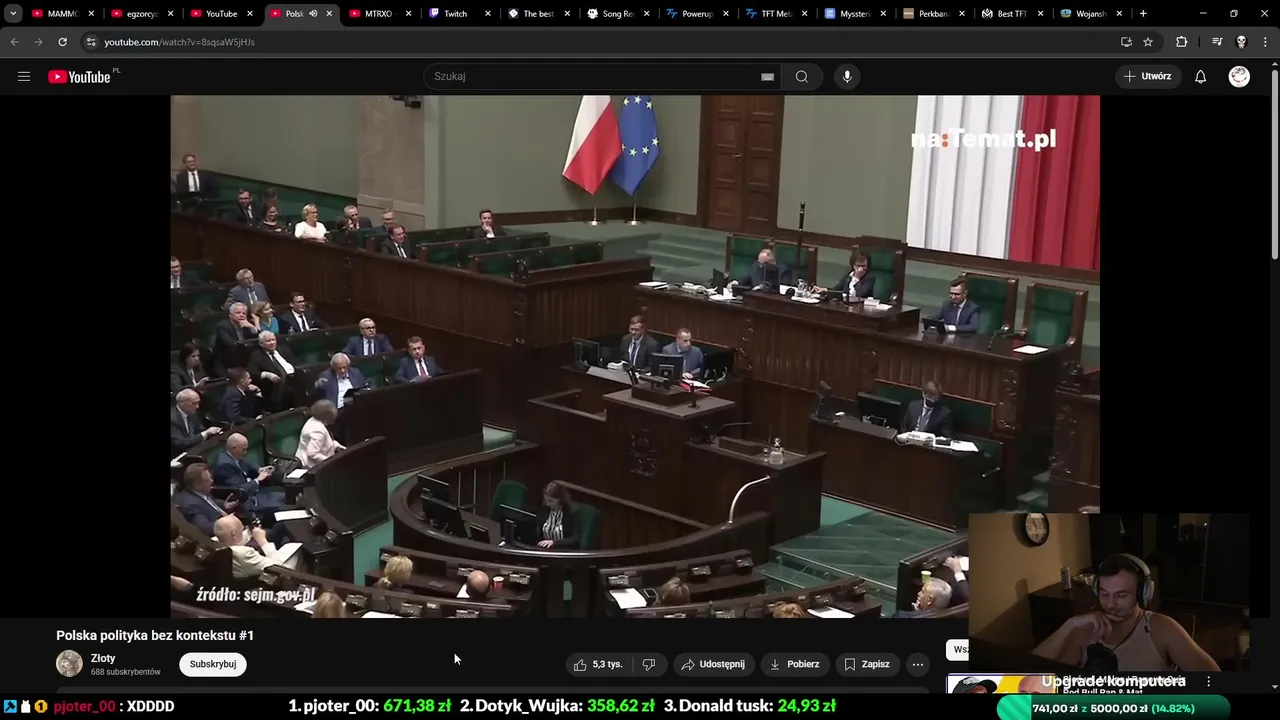Click the address bar URL

[179, 42]
